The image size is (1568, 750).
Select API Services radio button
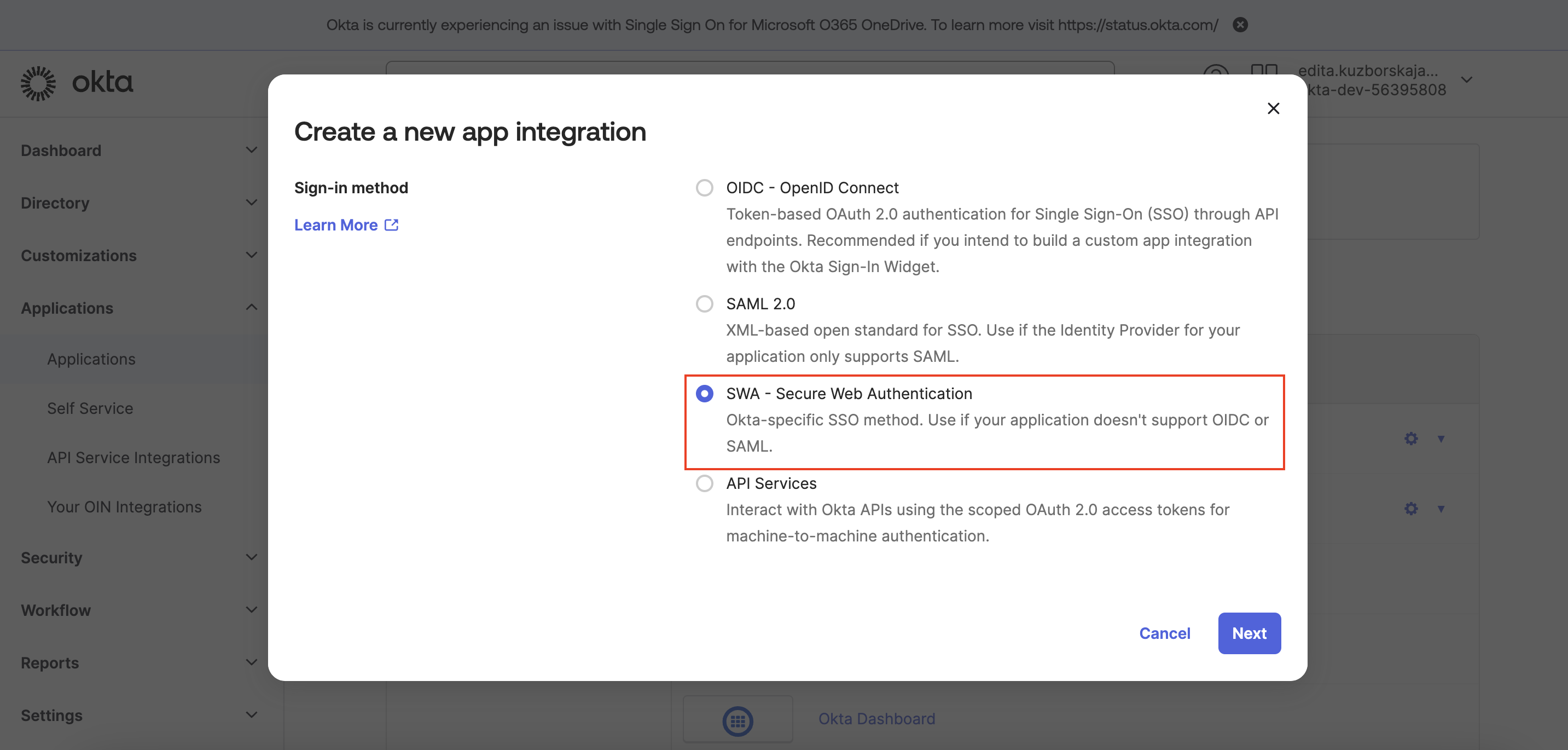[x=704, y=483]
